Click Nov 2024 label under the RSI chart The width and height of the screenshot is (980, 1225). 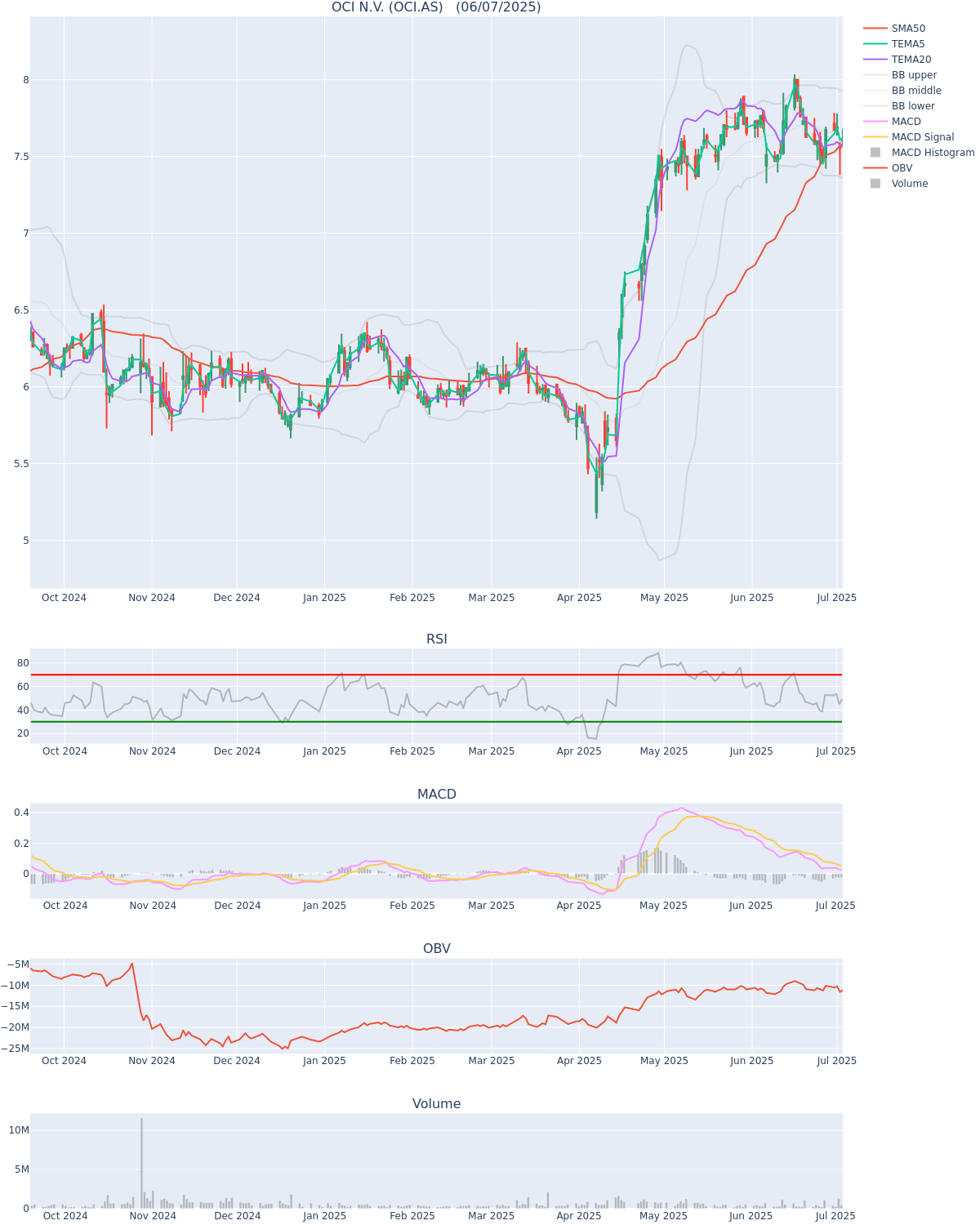coord(152,751)
